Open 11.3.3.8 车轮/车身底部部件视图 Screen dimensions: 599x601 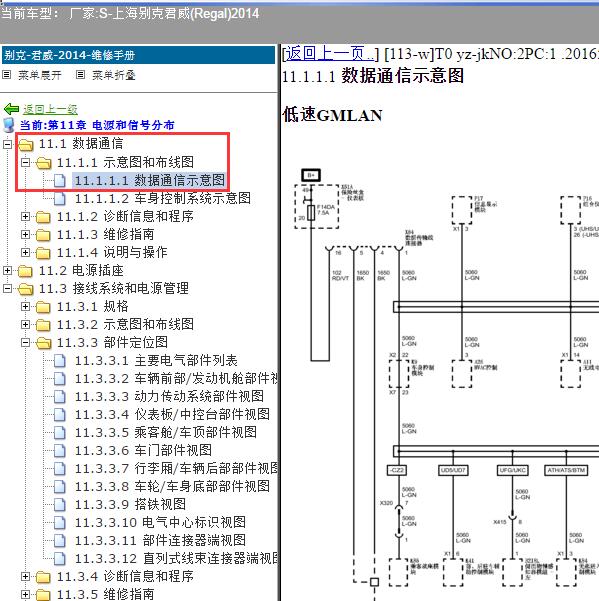[x=172, y=487]
